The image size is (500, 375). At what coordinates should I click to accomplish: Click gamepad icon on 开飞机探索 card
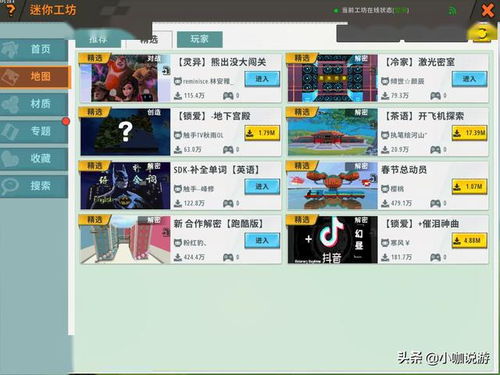[436, 150]
